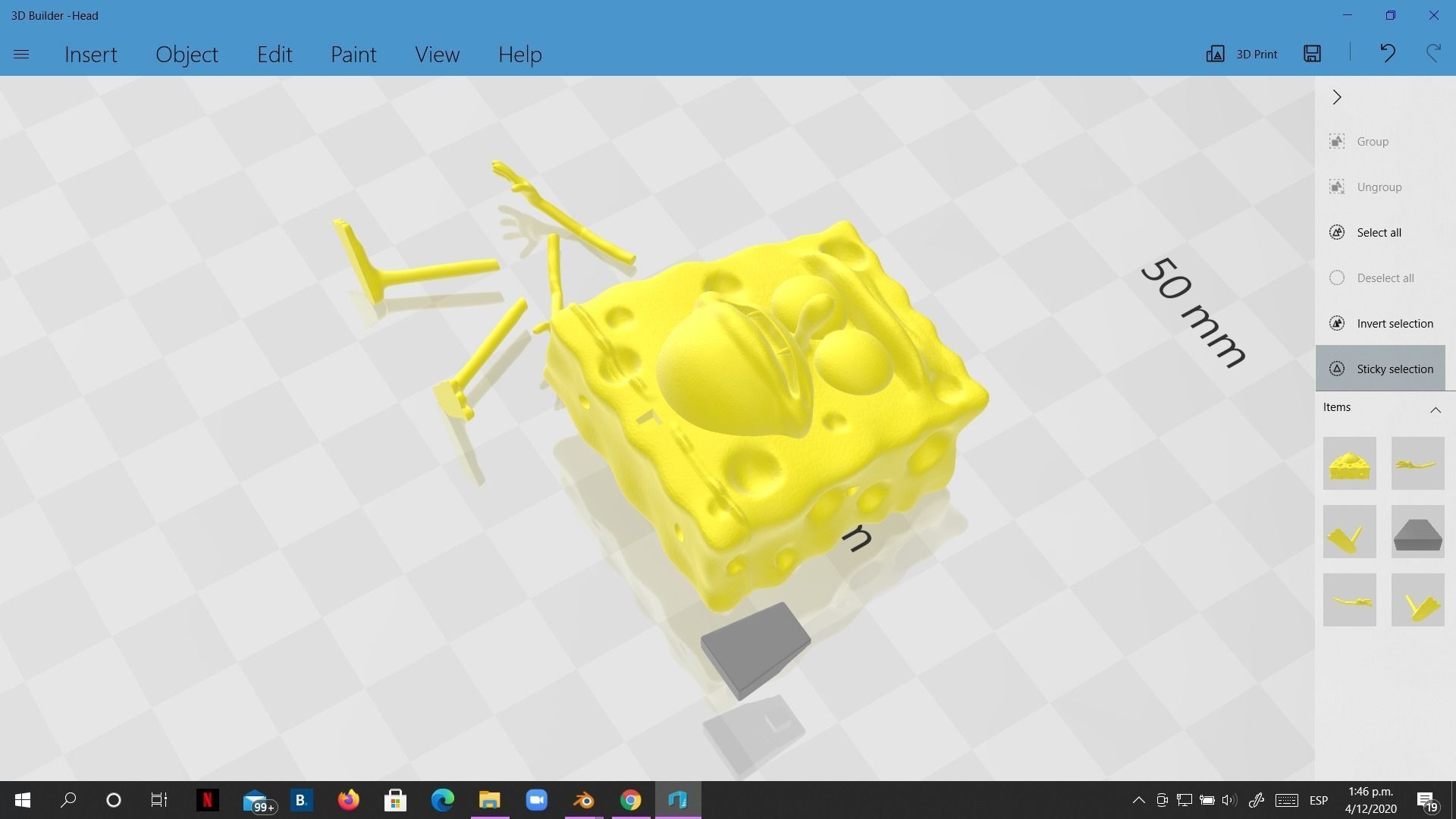
Task: Click the Group option
Action: tap(1380, 142)
